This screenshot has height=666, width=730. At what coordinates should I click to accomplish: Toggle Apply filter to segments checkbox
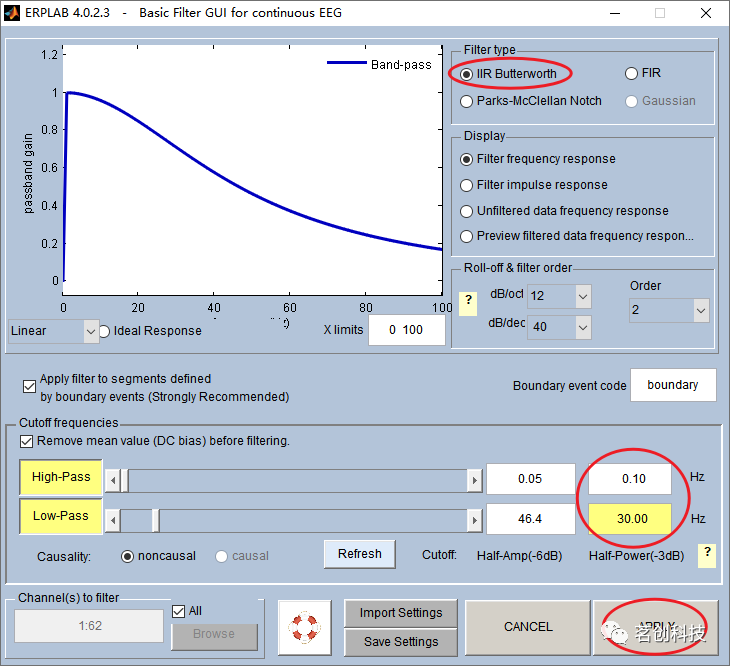tap(29, 387)
